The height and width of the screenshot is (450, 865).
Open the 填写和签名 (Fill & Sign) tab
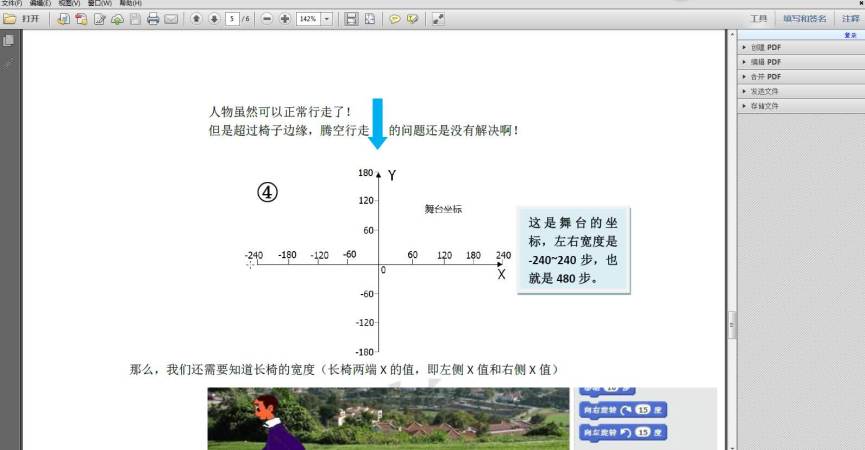click(x=804, y=19)
